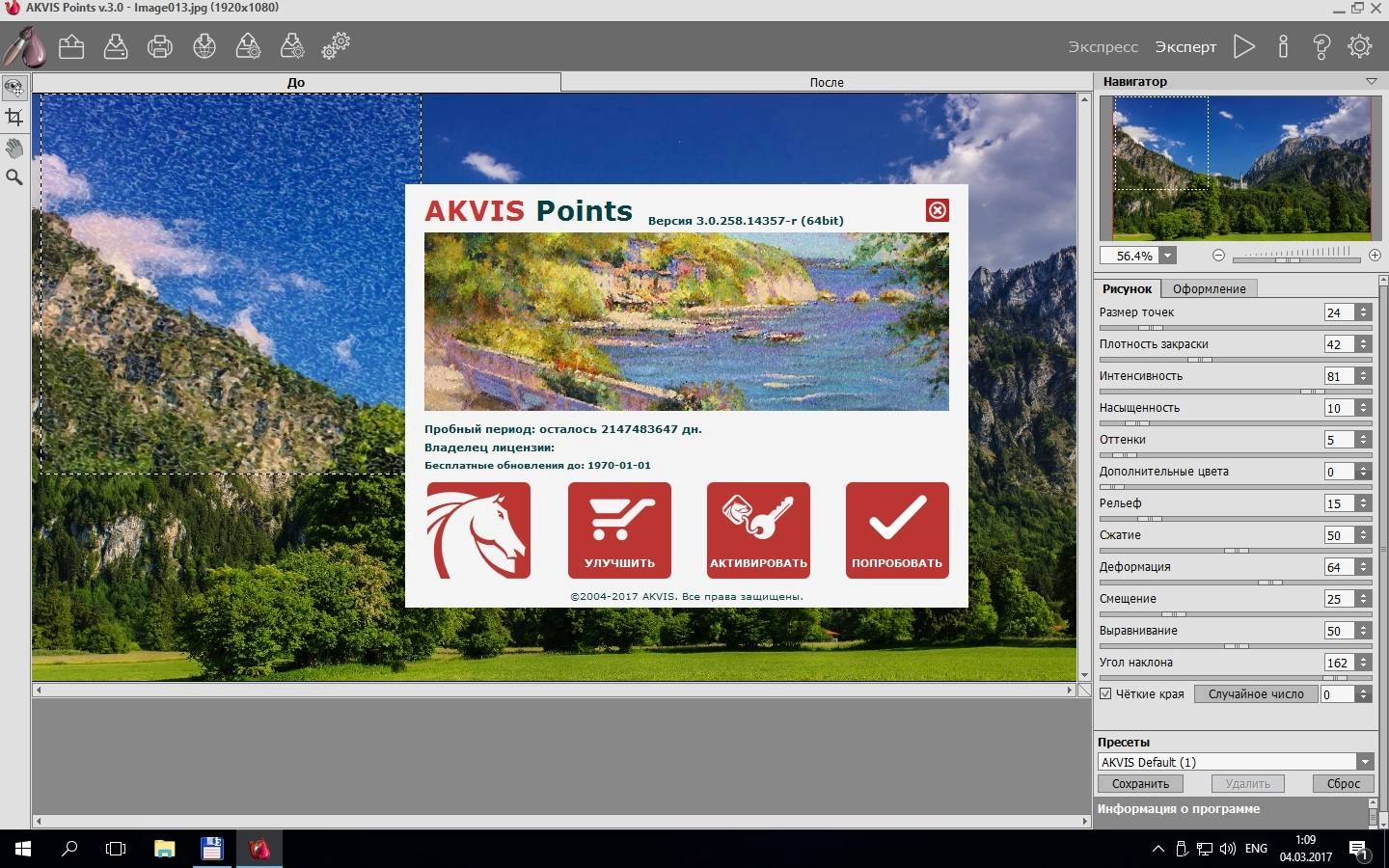The height and width of the screenshot is (868, 1389).
Task: Open the Оформление settings tab
Action: [x=1209, y=288]
